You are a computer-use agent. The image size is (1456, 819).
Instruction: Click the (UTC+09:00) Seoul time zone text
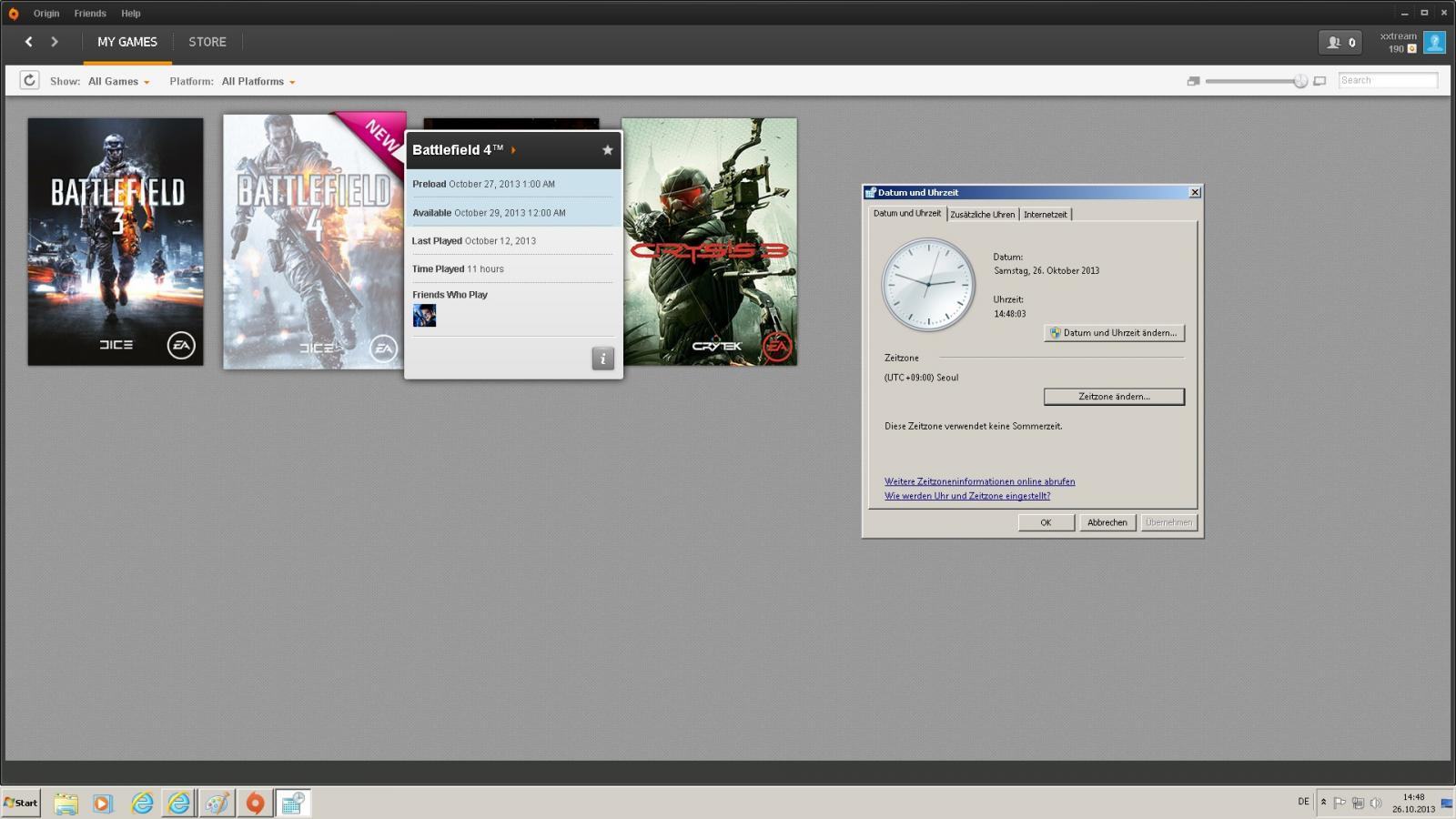coord(921,378)
